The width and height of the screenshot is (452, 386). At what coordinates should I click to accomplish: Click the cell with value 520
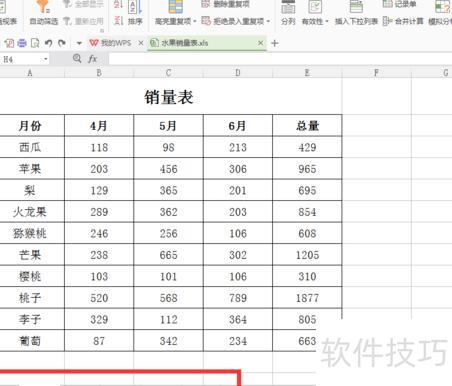(99, 298)
